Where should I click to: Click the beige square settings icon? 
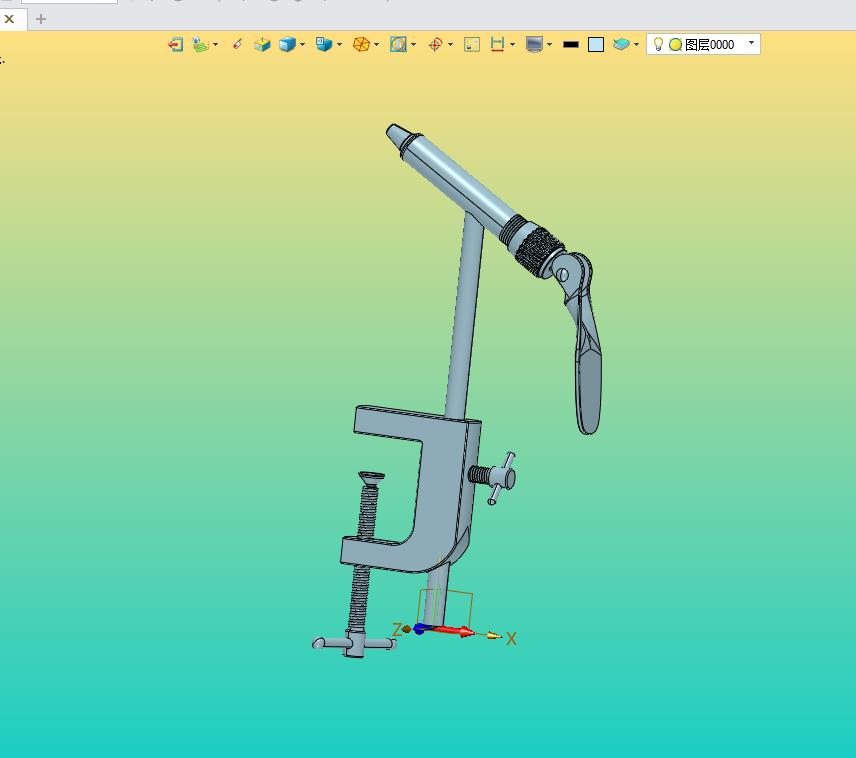click(x=472, y=44)
